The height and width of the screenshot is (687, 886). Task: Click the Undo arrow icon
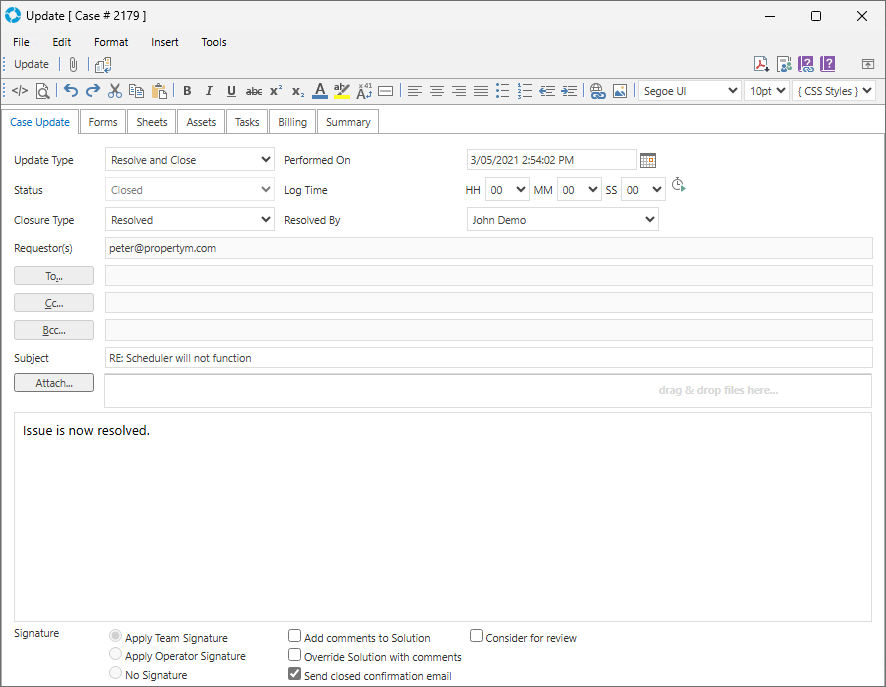71,91
